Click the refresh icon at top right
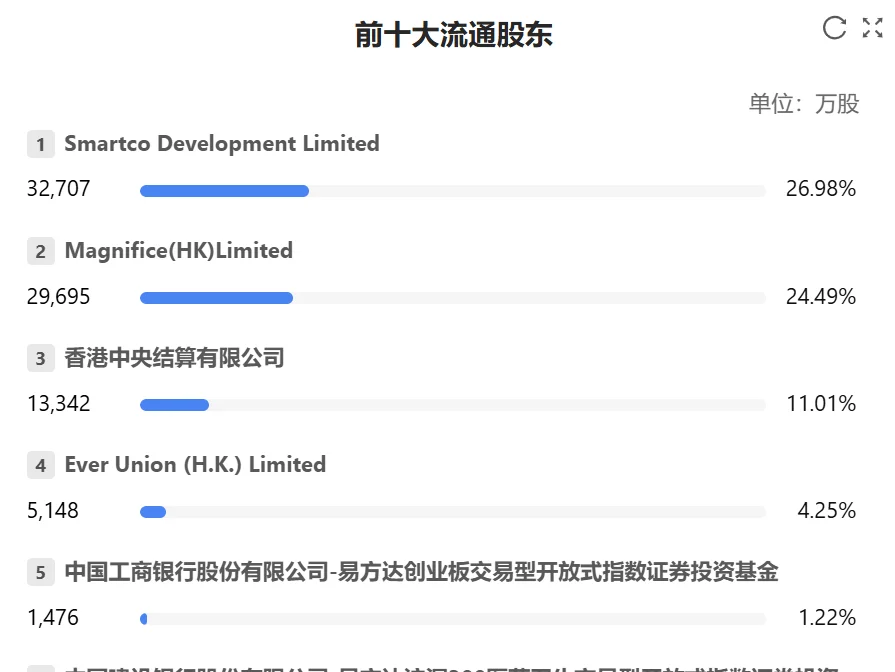Screen dimensions: 895x672 tap(834, 29)
